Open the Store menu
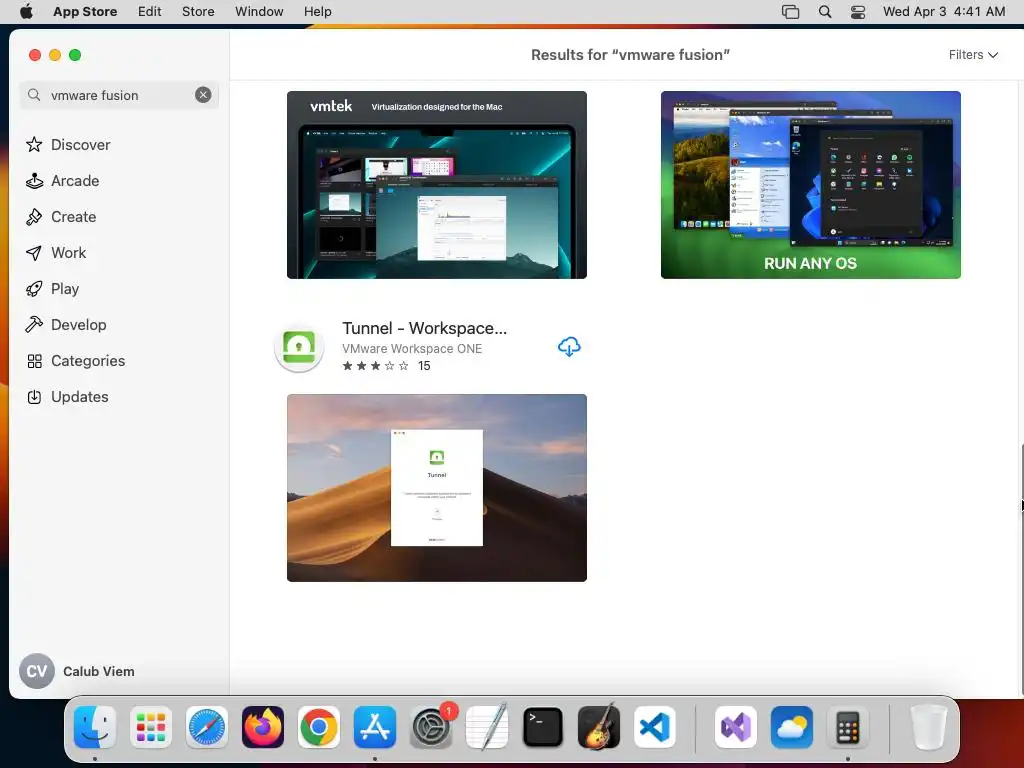Viewport: 1024px width, 768px height. (198, 12)
